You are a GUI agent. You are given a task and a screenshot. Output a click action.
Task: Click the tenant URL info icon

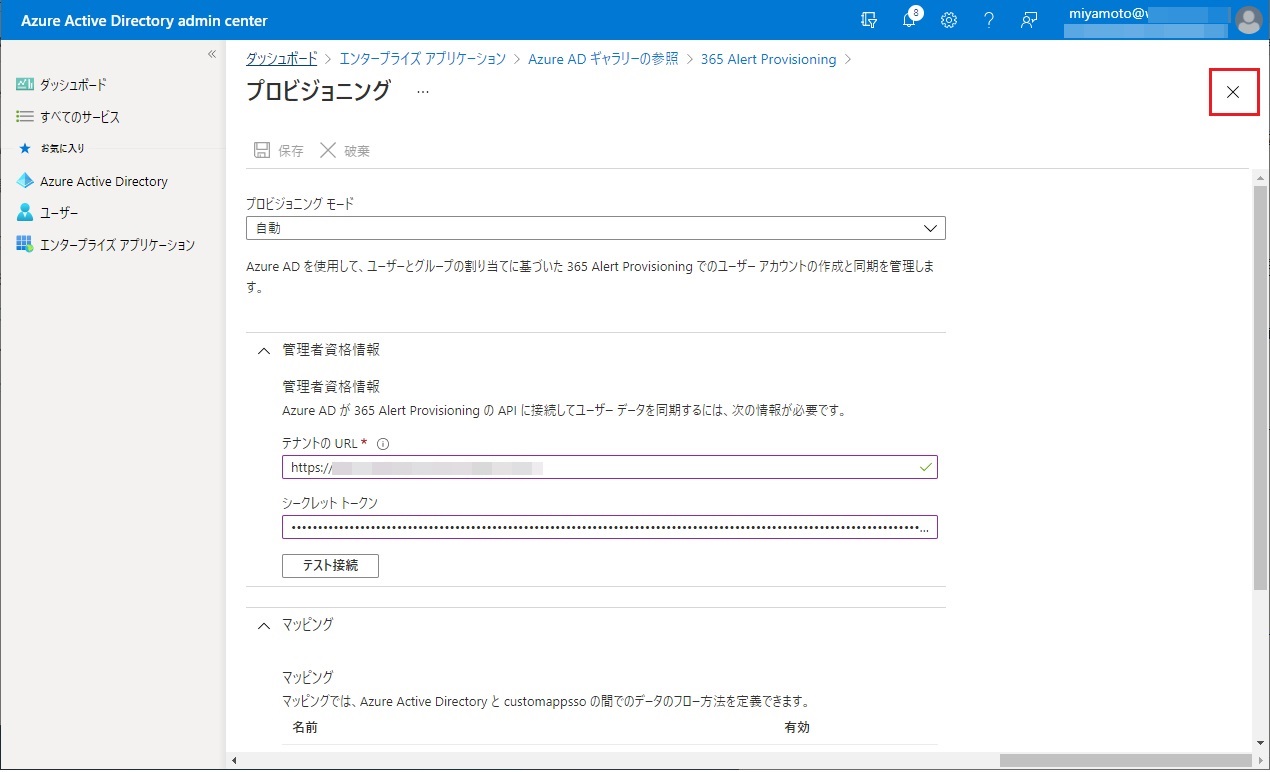(383, 444)
